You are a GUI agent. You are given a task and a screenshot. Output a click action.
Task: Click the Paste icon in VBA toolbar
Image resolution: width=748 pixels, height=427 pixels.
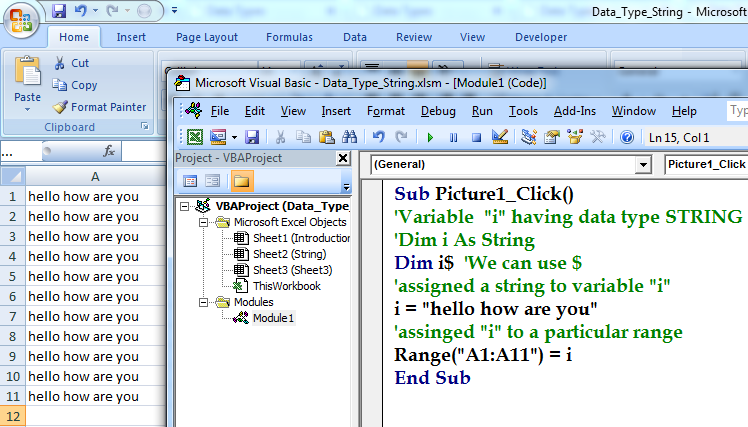coord(326,137)
